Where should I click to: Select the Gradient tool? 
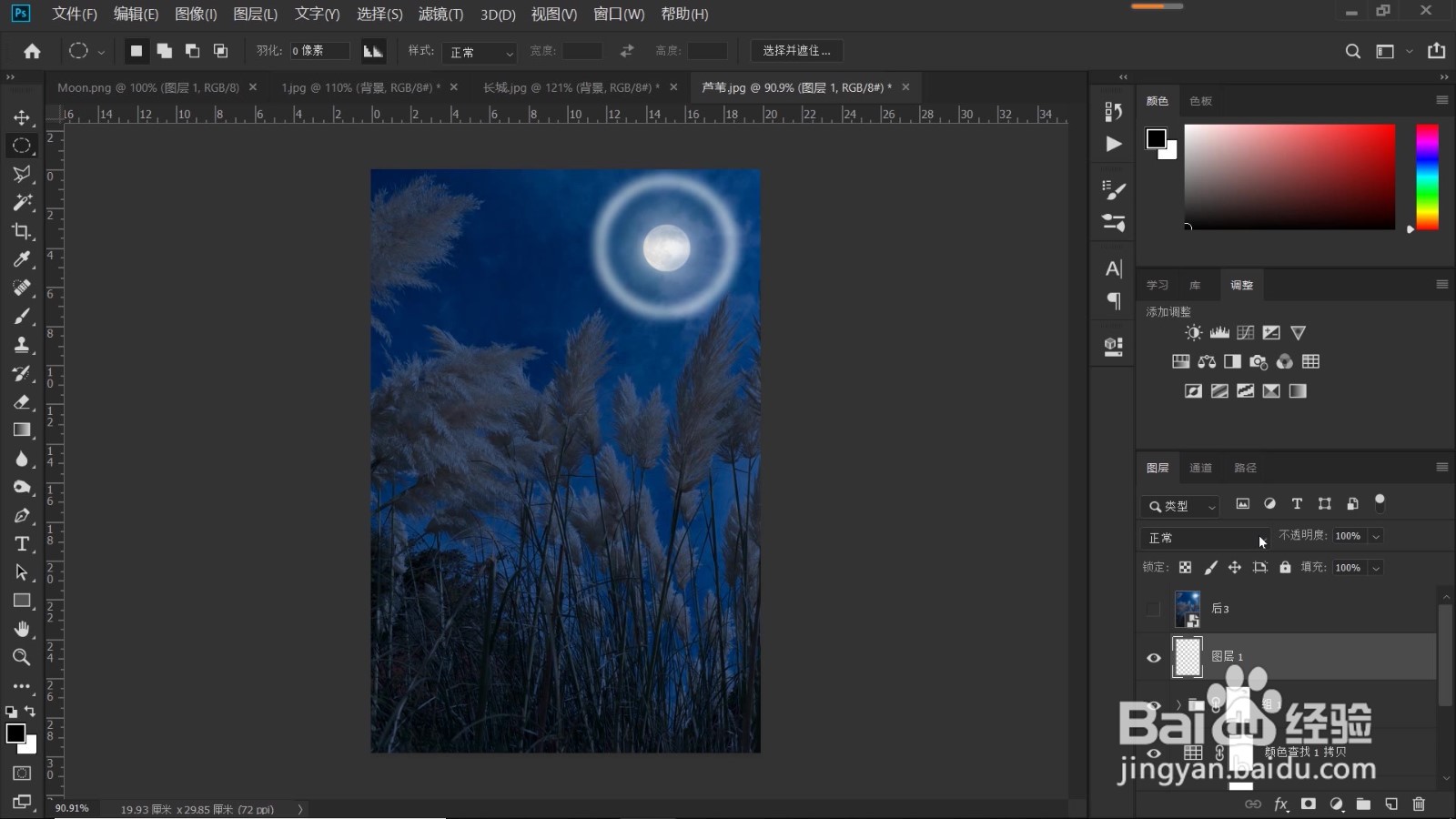tap(22, 430)
